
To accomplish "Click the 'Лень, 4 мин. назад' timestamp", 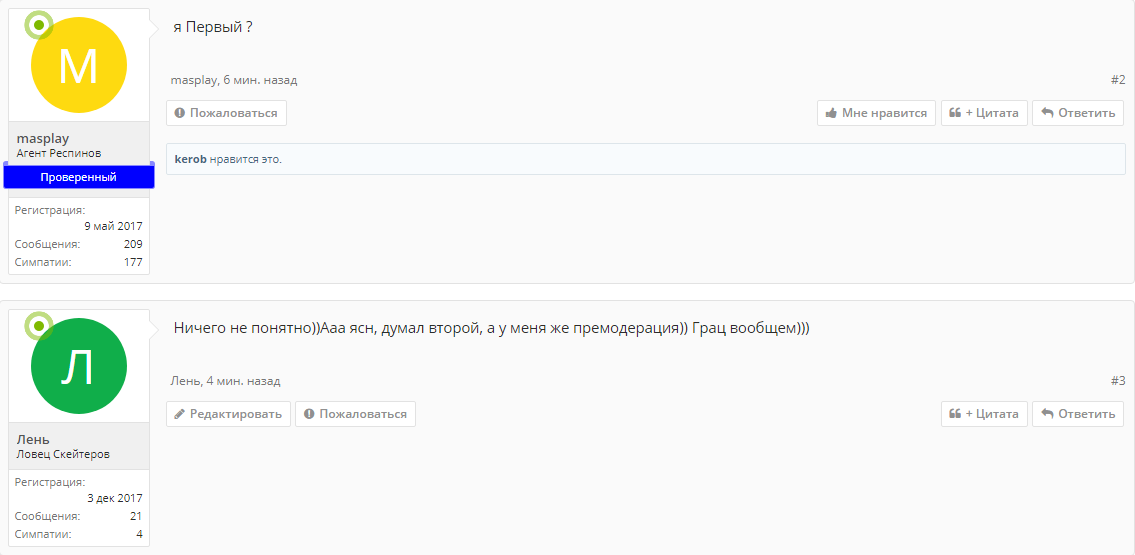I will (x=243, y=381).
